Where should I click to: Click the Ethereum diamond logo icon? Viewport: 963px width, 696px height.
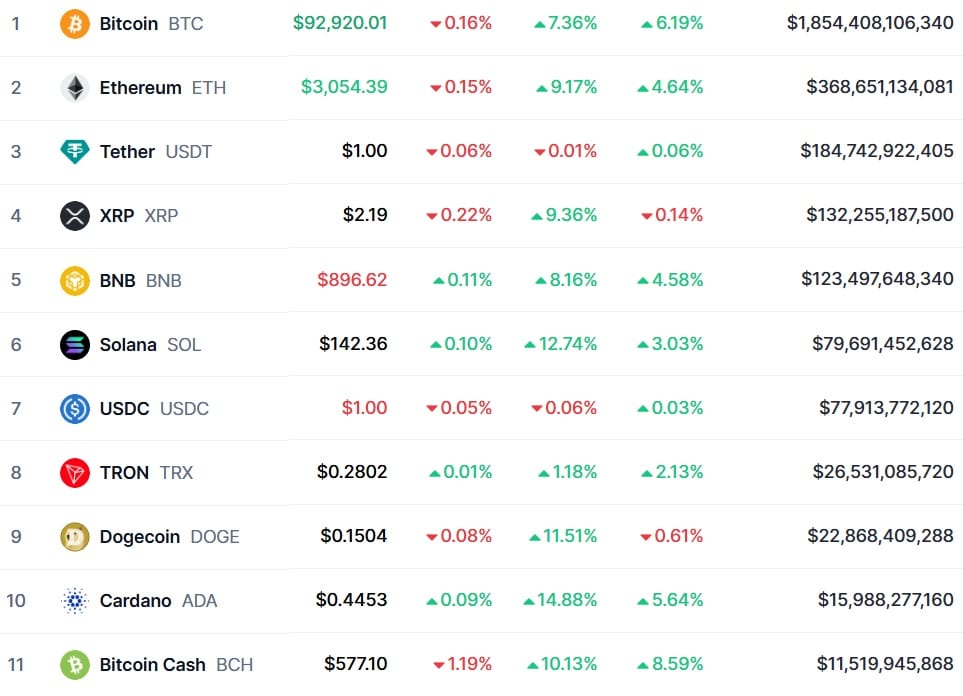click(x=75, y=88)
